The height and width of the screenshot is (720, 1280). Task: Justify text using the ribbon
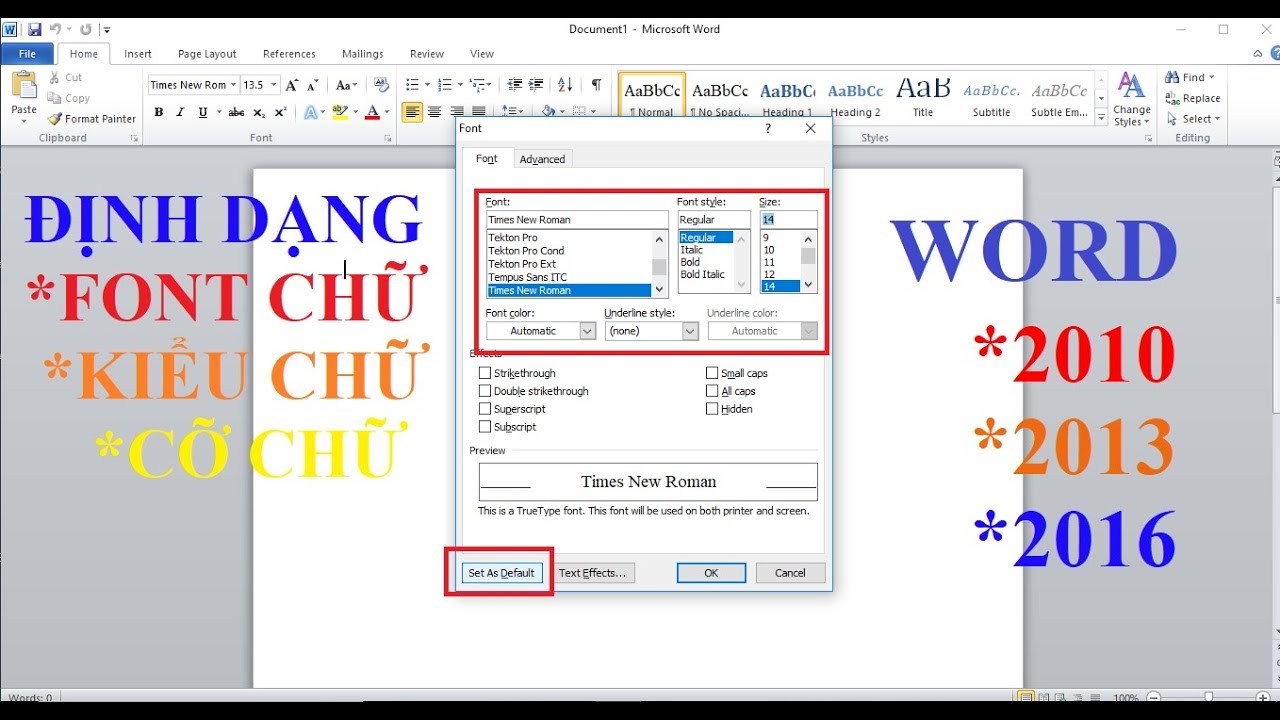[479, 112]
